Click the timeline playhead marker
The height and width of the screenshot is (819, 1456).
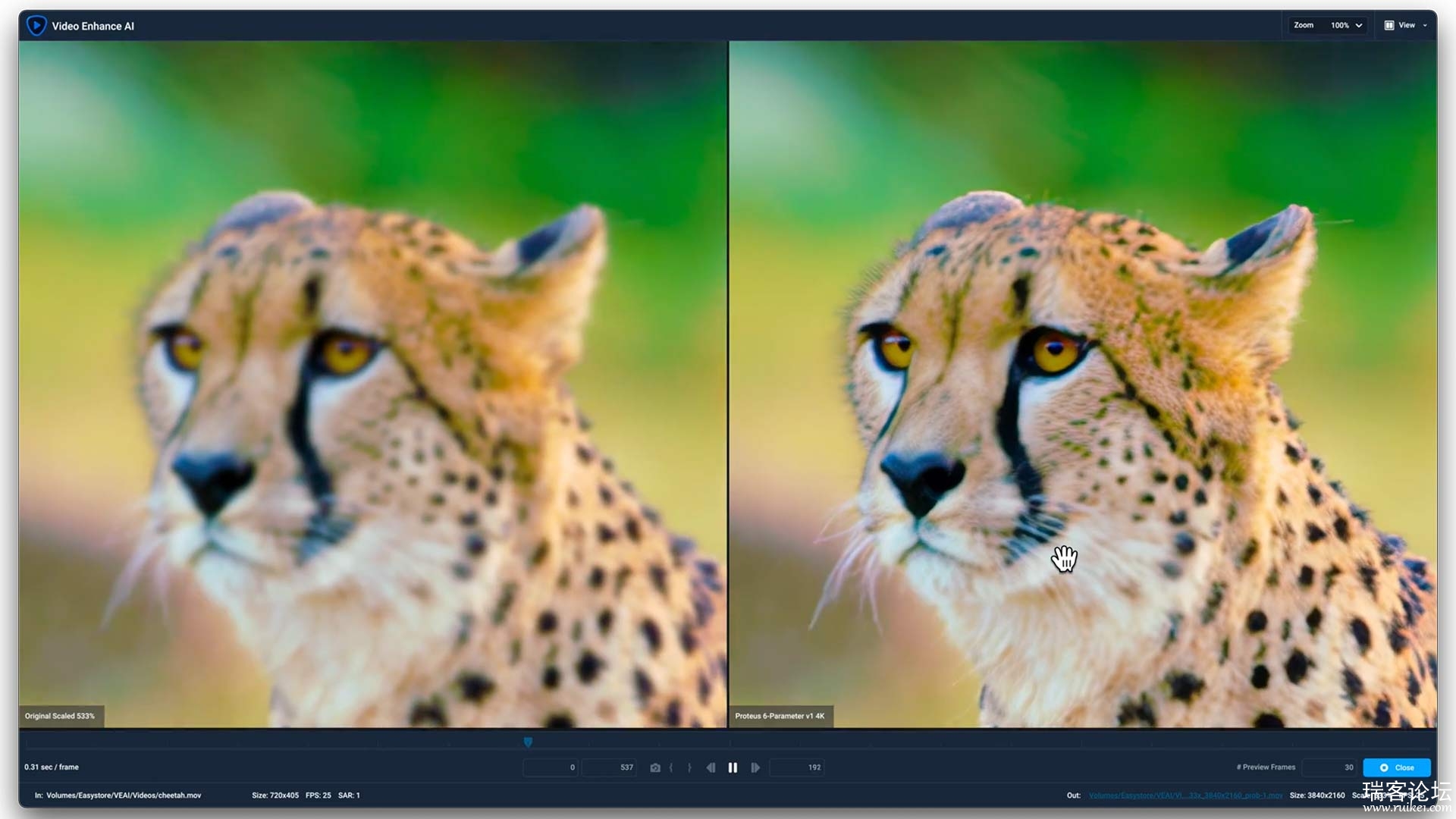pos(528,742)
